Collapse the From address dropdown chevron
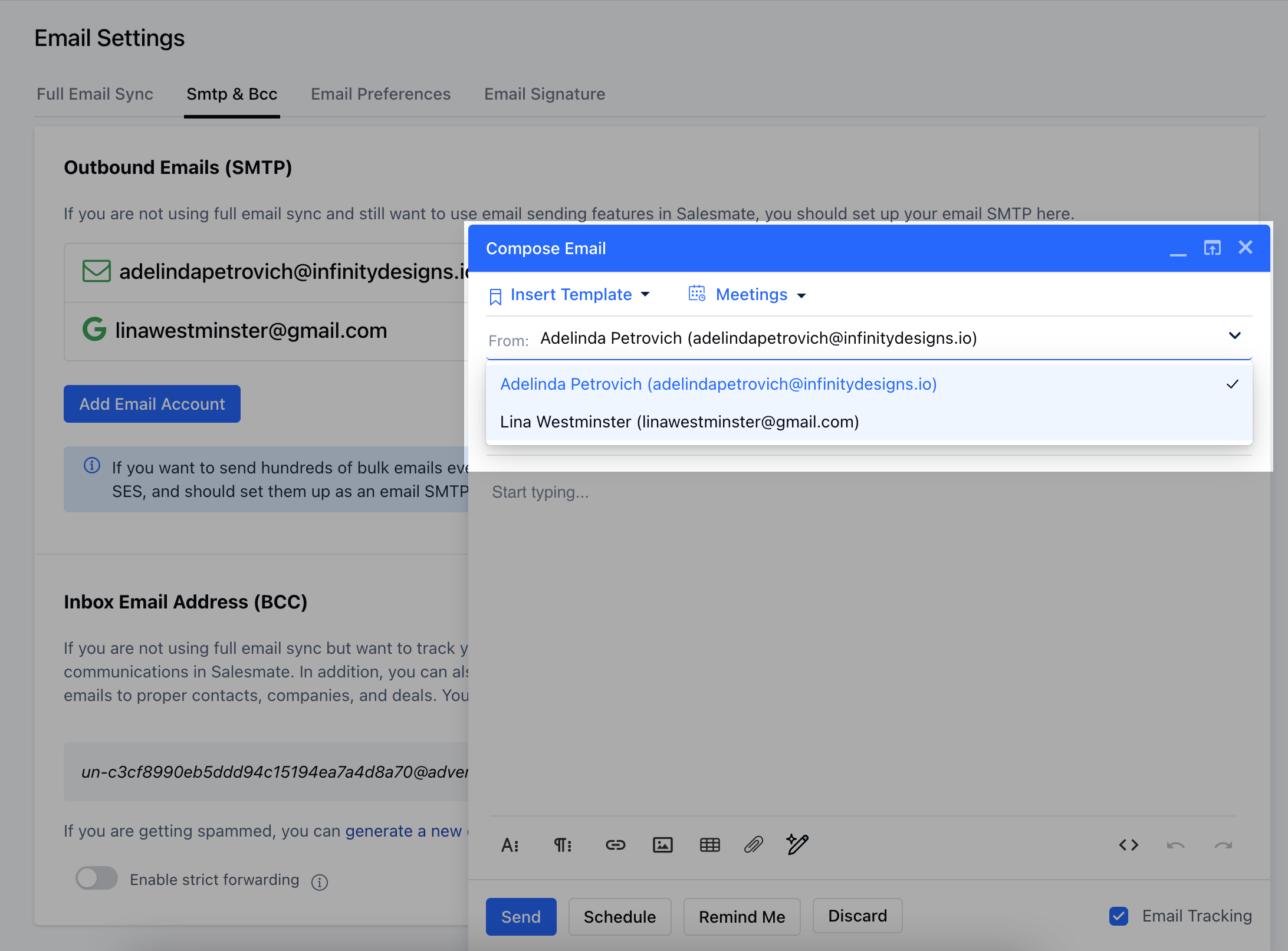 [1234, 336]
